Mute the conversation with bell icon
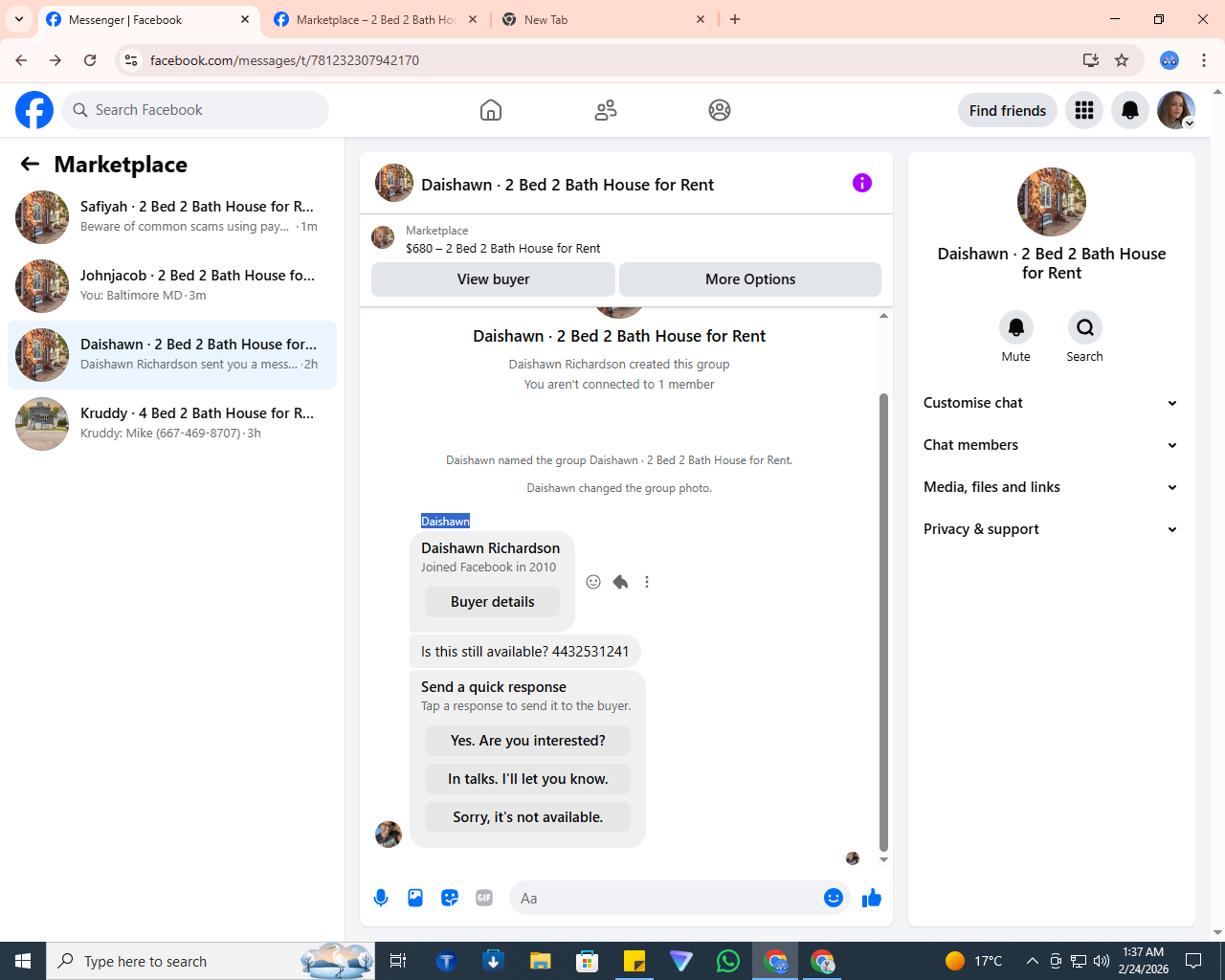 coord(1016,327)
